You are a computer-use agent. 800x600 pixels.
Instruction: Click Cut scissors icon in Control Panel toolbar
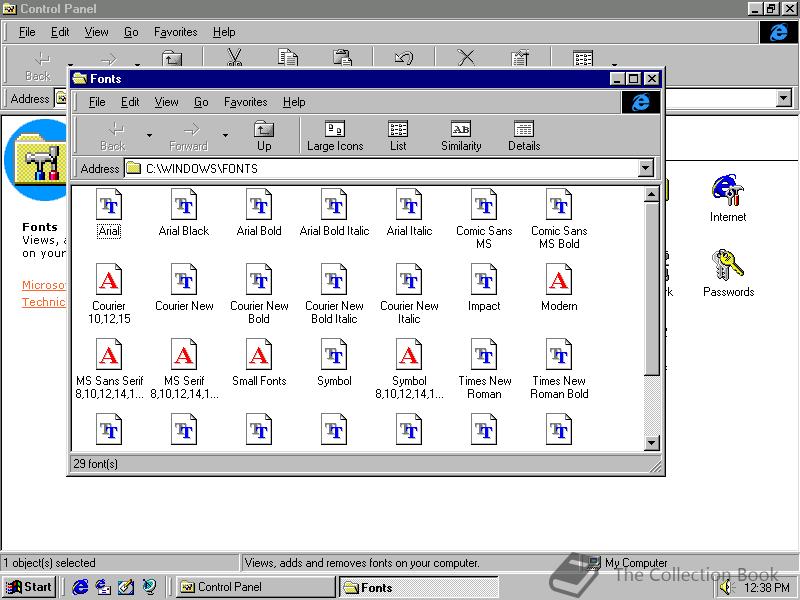click(234, 58)
